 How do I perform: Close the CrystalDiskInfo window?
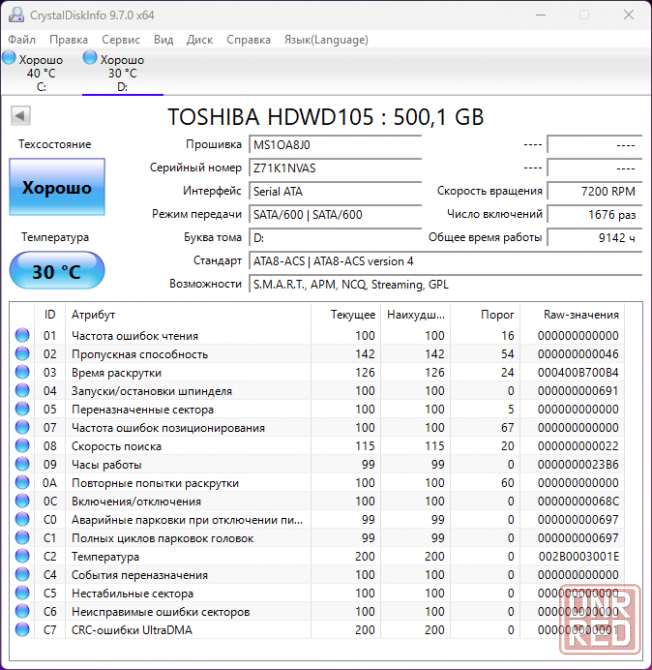click(629, 15)
